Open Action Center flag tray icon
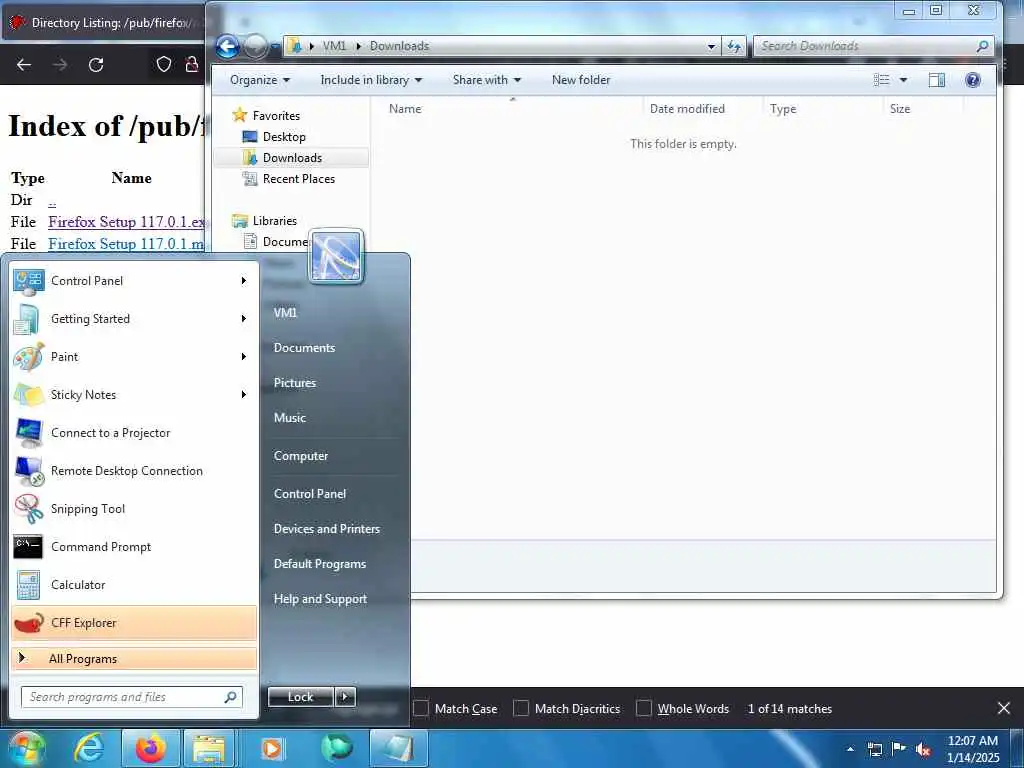 click(x=899, y=749)
